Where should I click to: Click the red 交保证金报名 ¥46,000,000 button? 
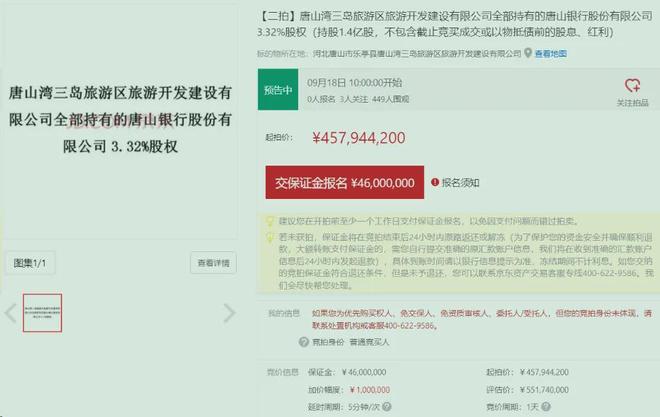(345, 182)
